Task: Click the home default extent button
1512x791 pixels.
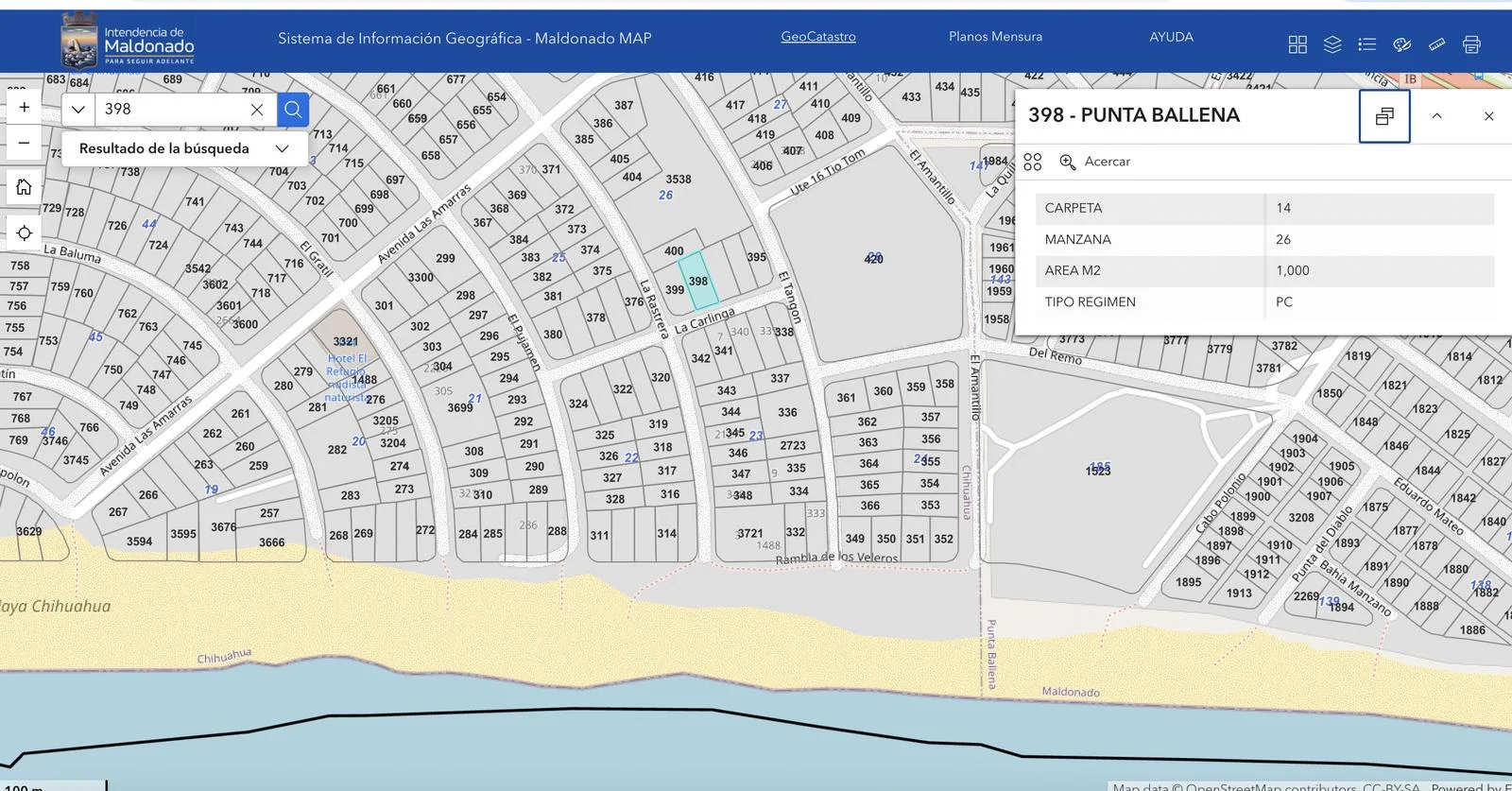Action: [x=25, y=187]
